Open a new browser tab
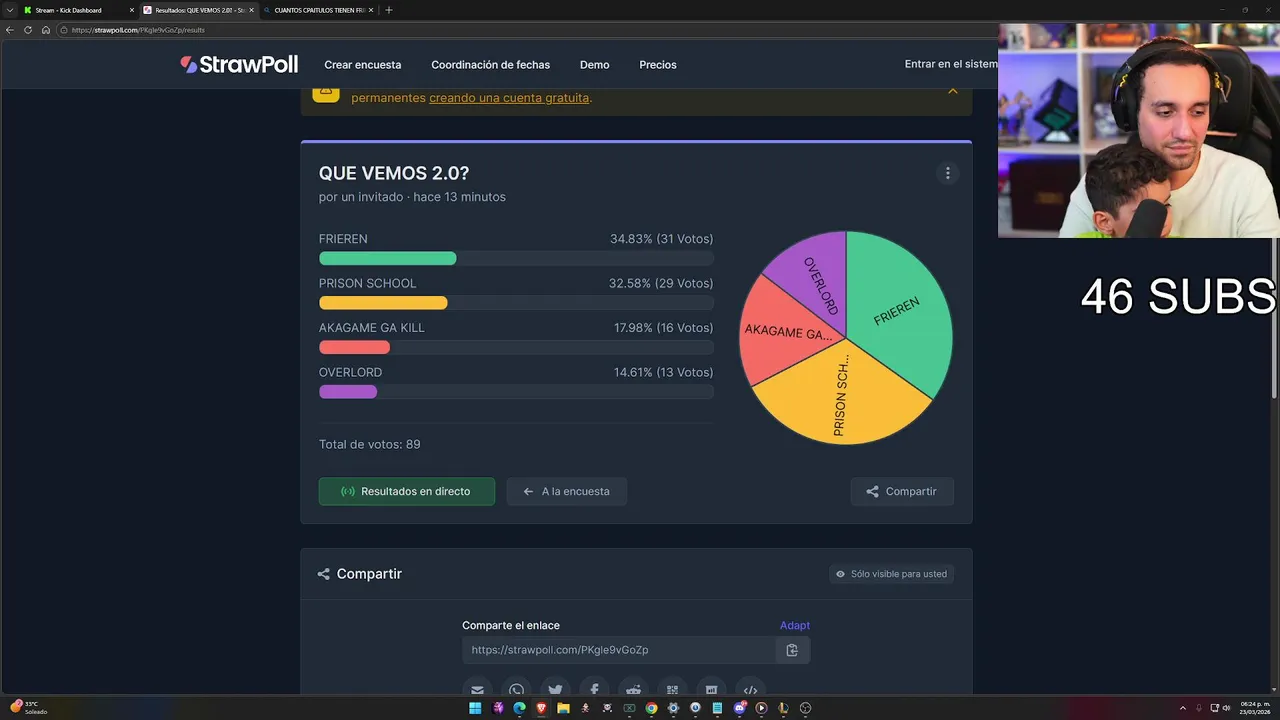The height and width of the screenshot is (720, 1280). [x=389, y=10]
